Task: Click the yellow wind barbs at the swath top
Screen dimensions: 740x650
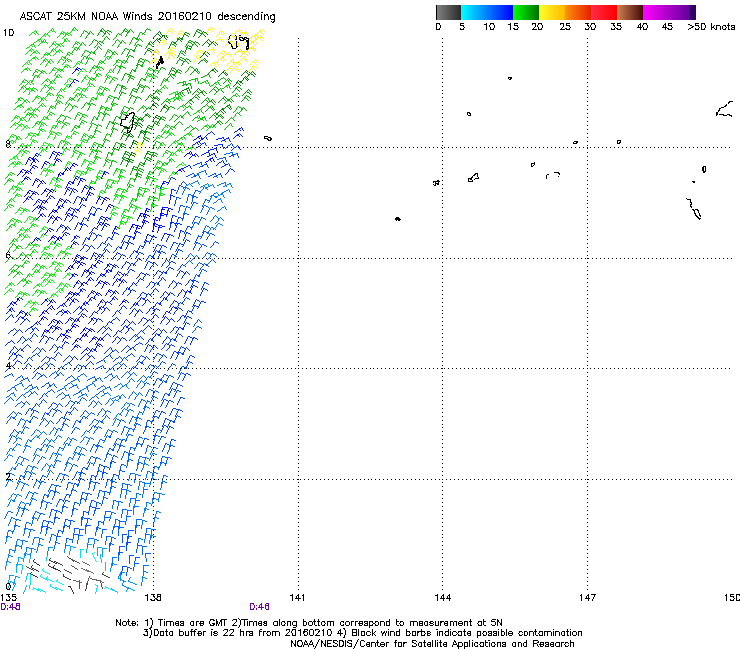Action: (236, 52)
